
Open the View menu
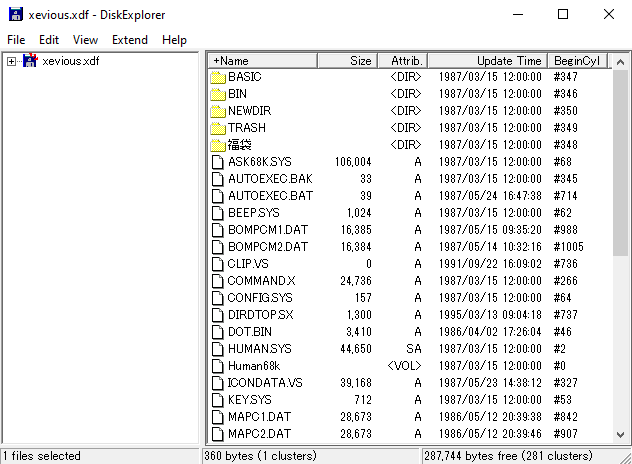(85, 40)
